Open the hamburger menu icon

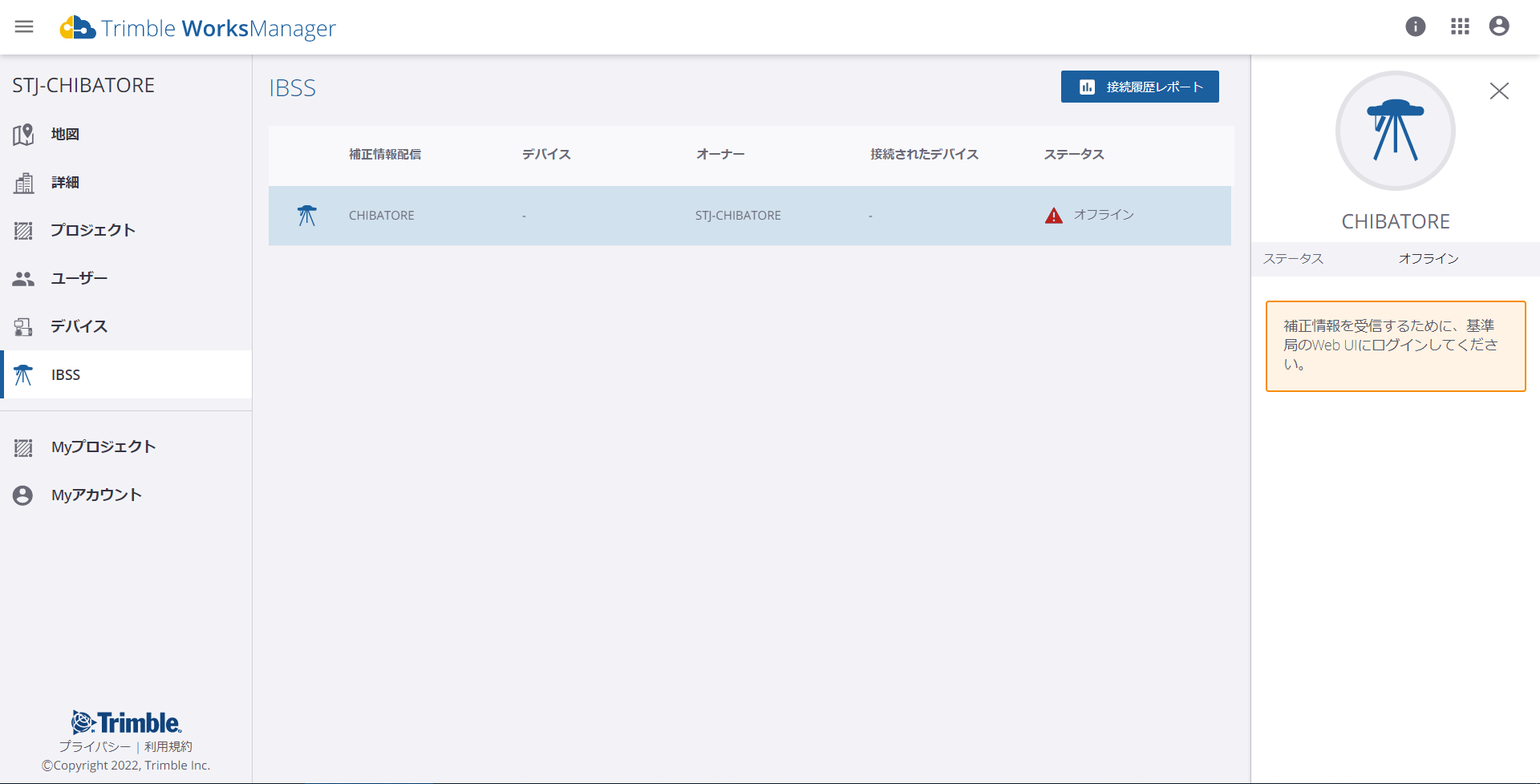tap(24, 26)
